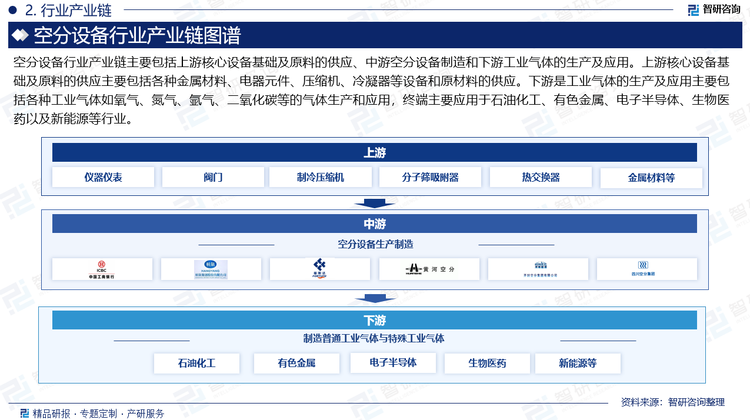Click the 上游 header bar

pos(375,153)
